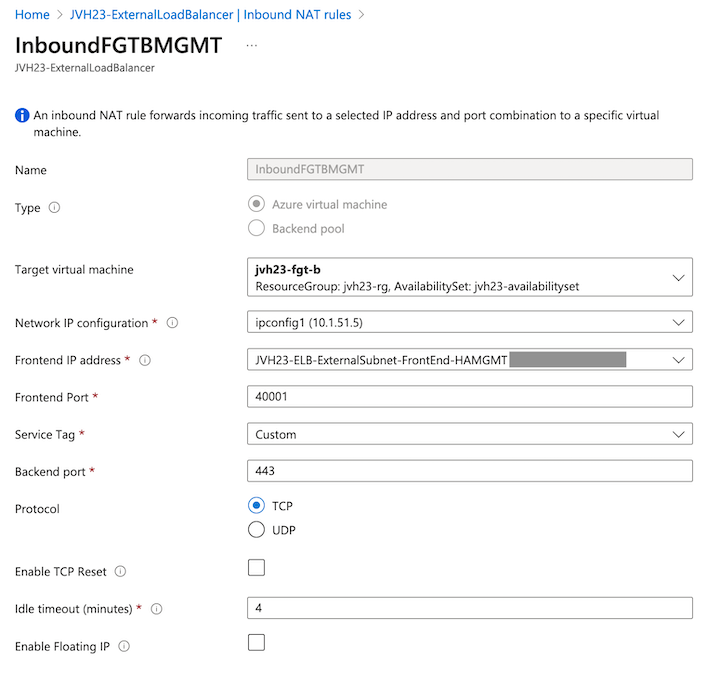Viewport: 720px width, 673px height.
Task: Click info icon next to Enable Floating IP
Action: click(x=124, y=647)
